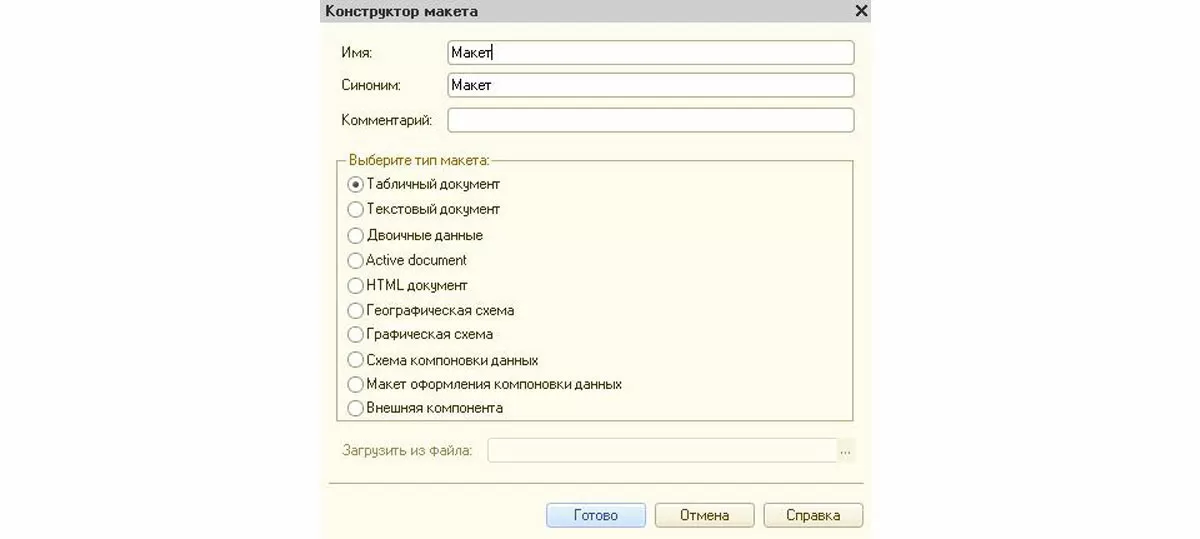
Task: Select Географическая схема option
Action: 355,311
